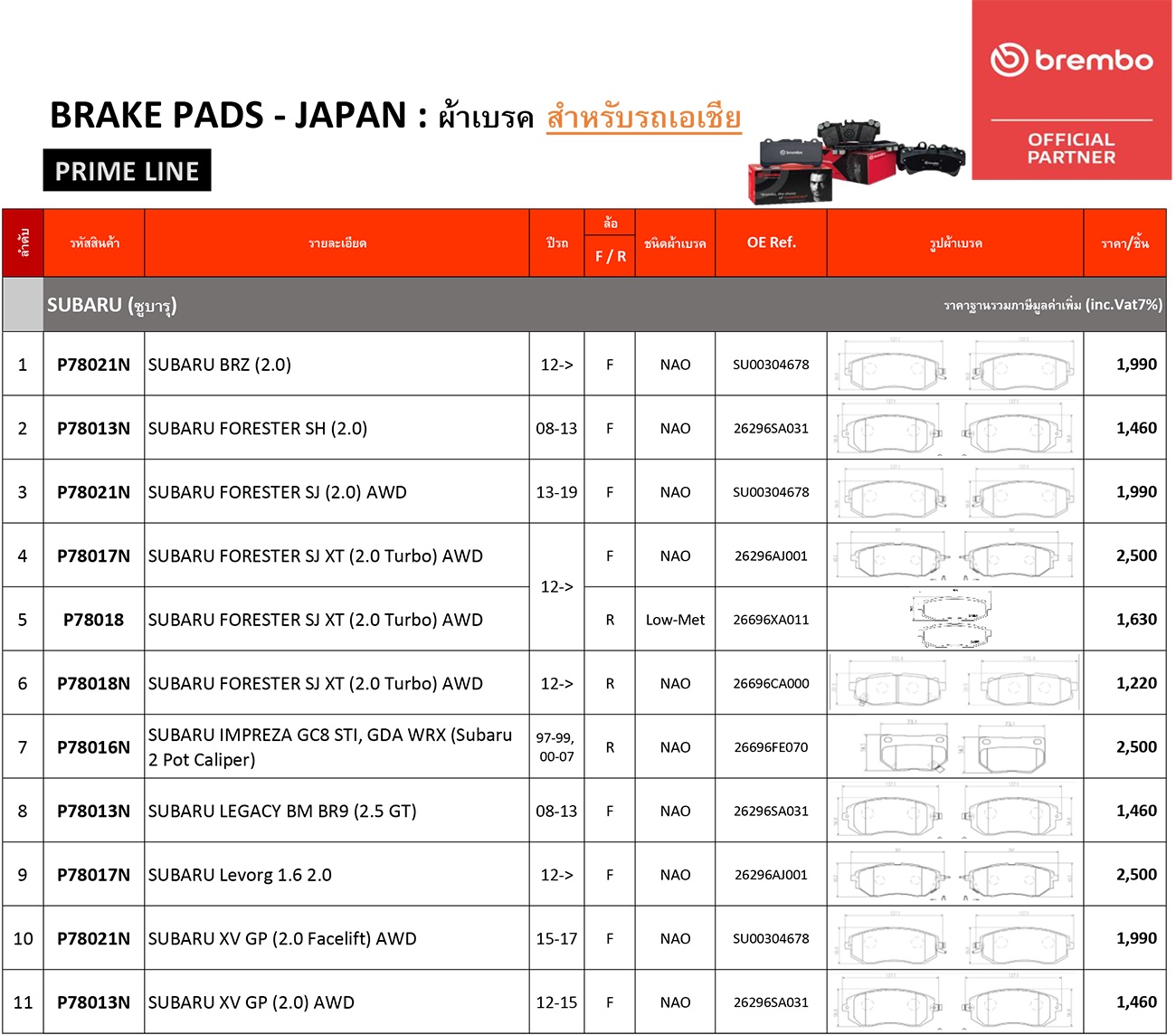Click product code P78016N
The height and width of the screenshot is (1035, 1176).
(x=93, y=747)
